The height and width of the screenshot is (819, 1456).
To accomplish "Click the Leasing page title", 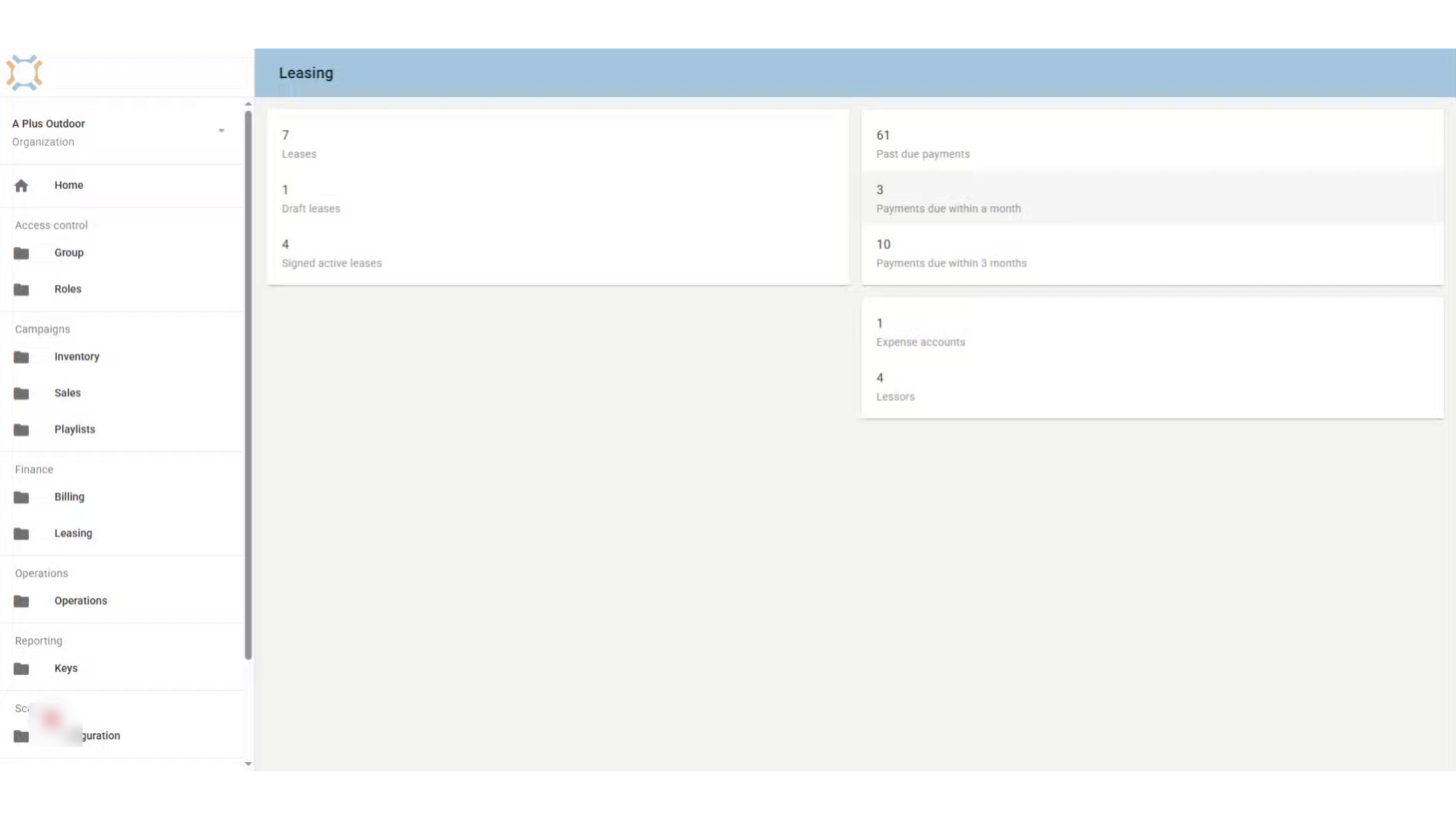I will tap(306, 74).
